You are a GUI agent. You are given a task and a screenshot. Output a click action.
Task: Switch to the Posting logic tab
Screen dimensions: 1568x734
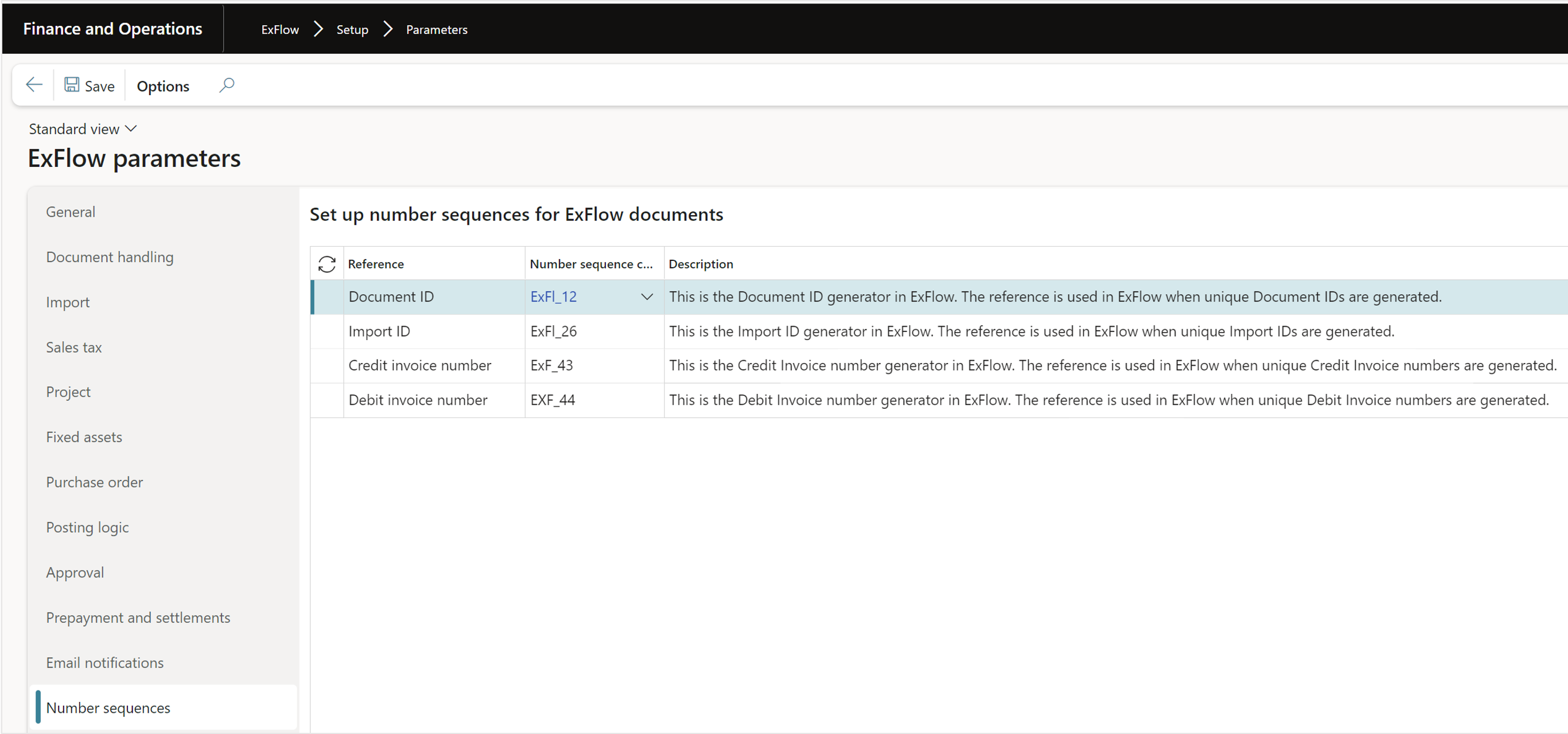87,527
